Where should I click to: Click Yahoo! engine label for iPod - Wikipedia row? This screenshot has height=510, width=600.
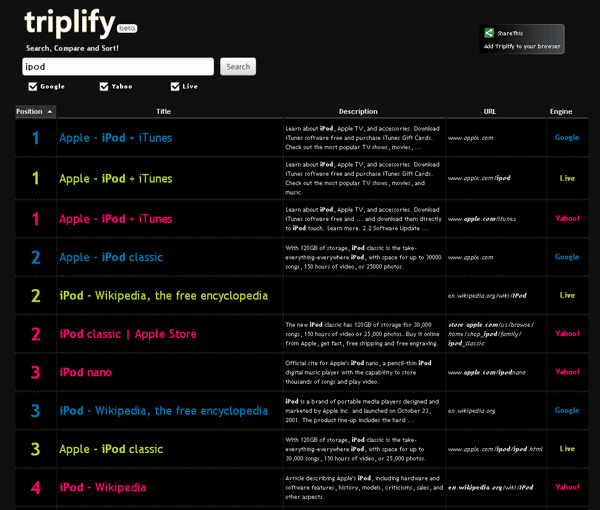click(567, 487)
